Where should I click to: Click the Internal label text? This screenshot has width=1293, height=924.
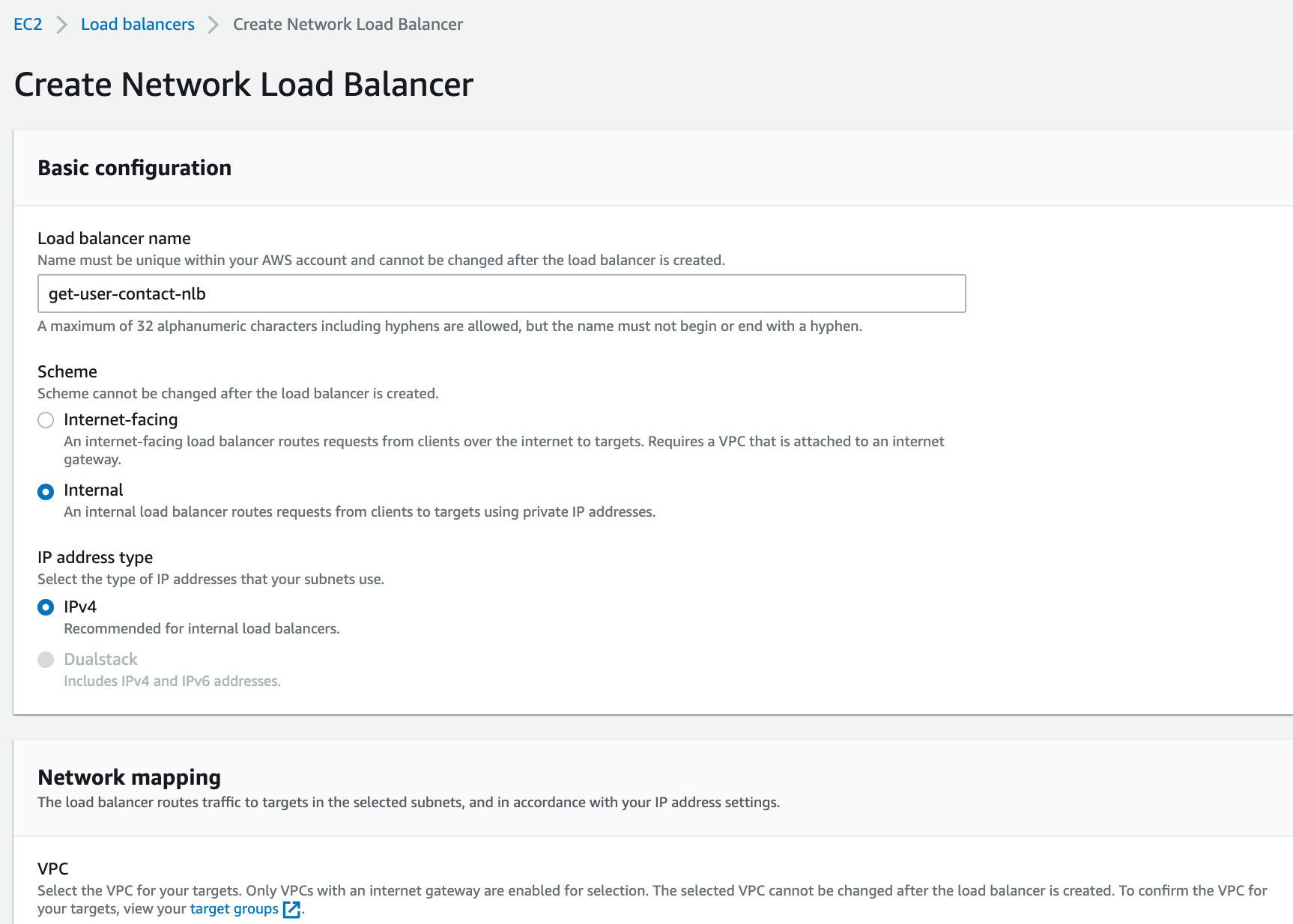[x=94, y=490]
